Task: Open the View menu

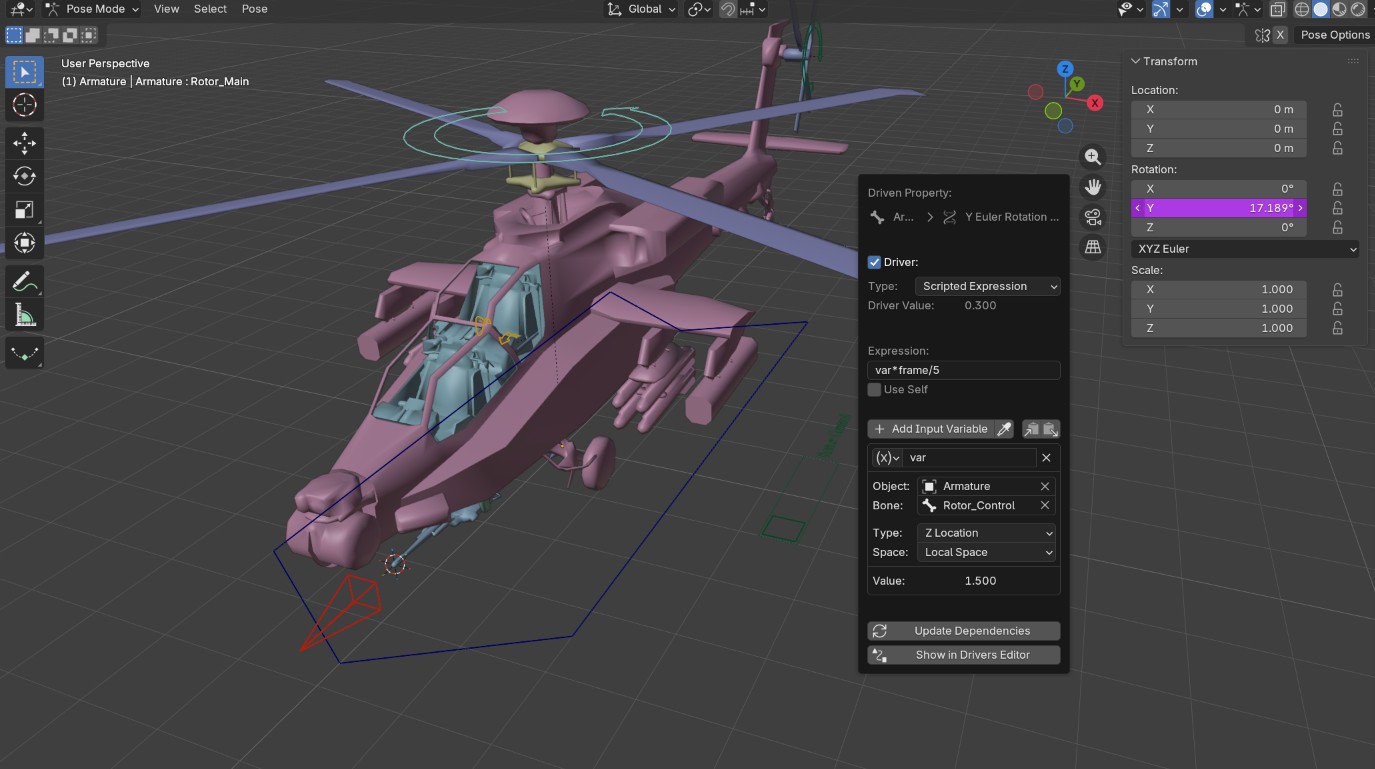Action: coord(166,9)
